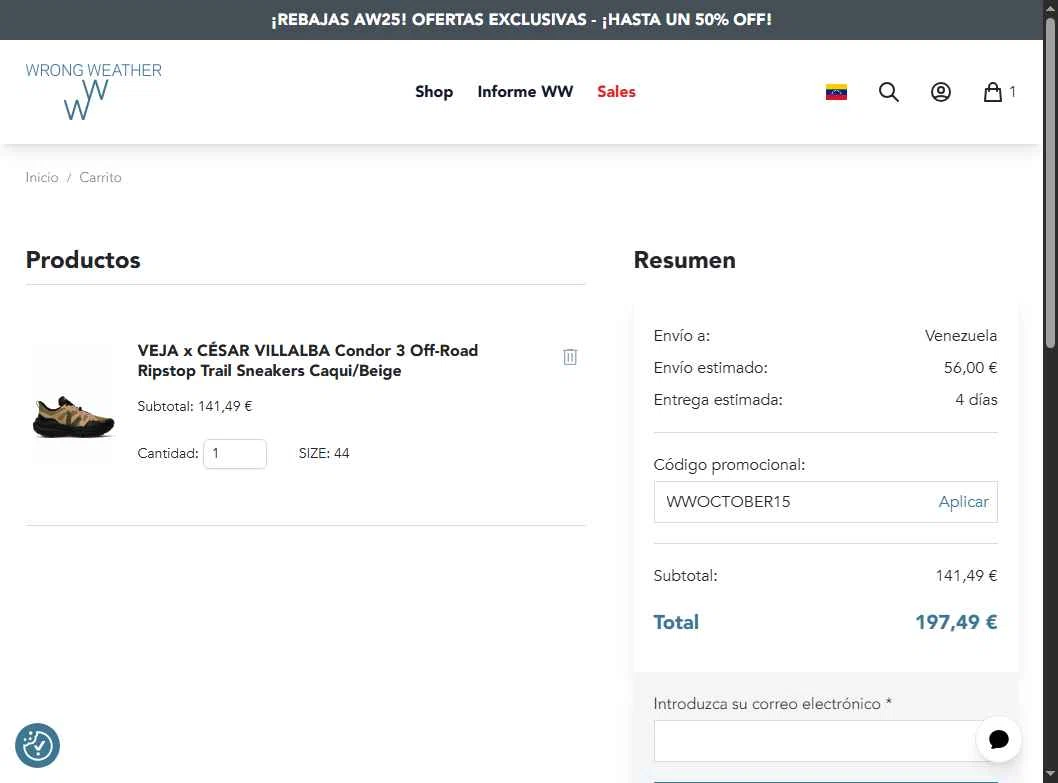Open the Sales menu item
This screenshot has width=1058, height=783.
(616, 92)
